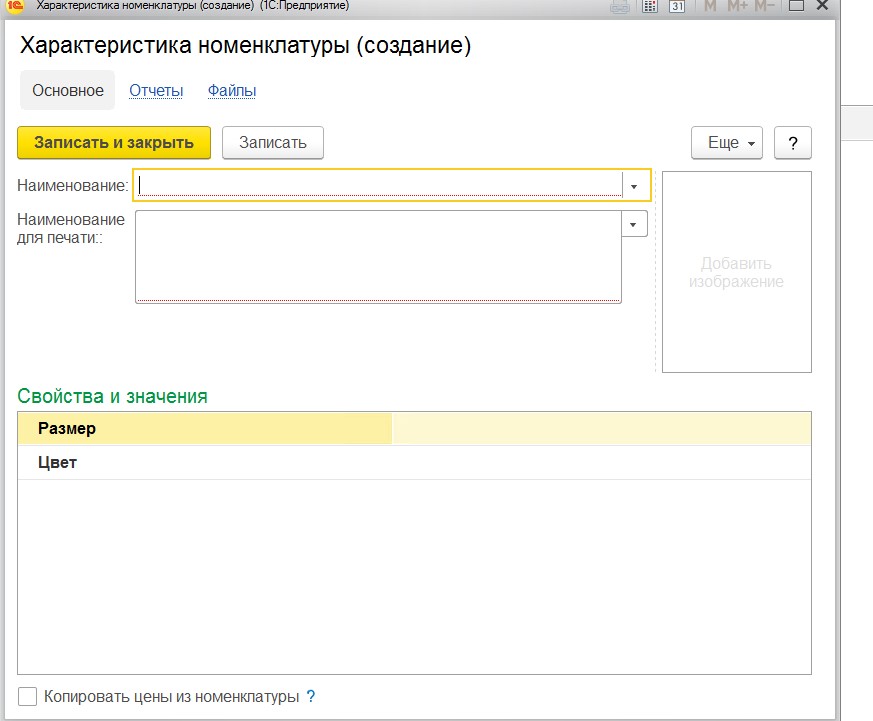Click the help hint next to copy prices

[311, 697]
